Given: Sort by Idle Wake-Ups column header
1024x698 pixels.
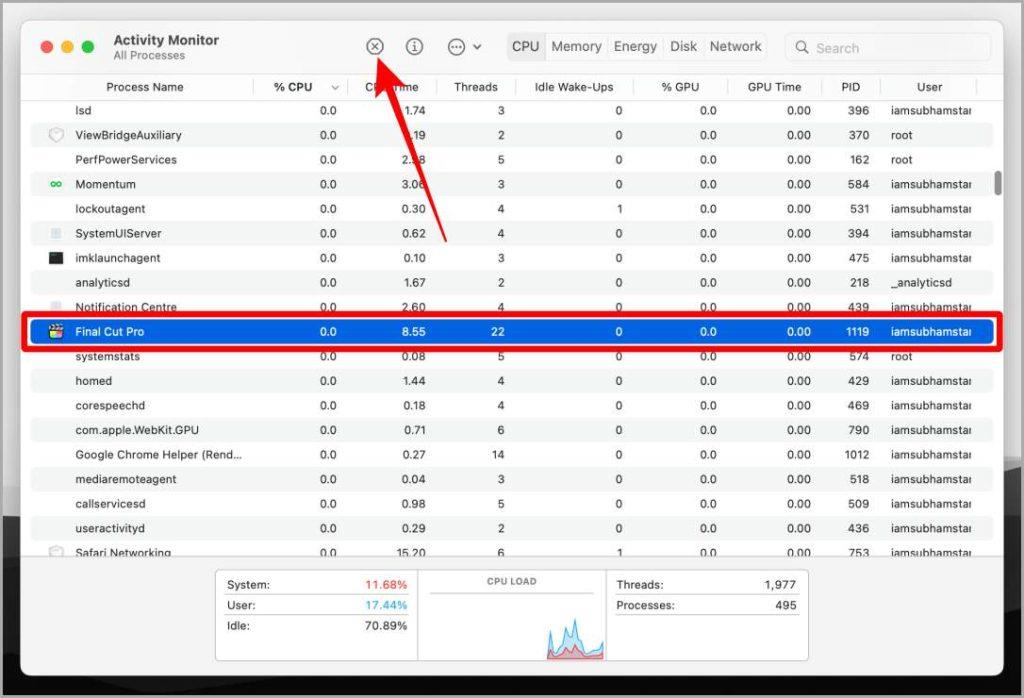Looking at the screenshot, I should click(574, 87).
